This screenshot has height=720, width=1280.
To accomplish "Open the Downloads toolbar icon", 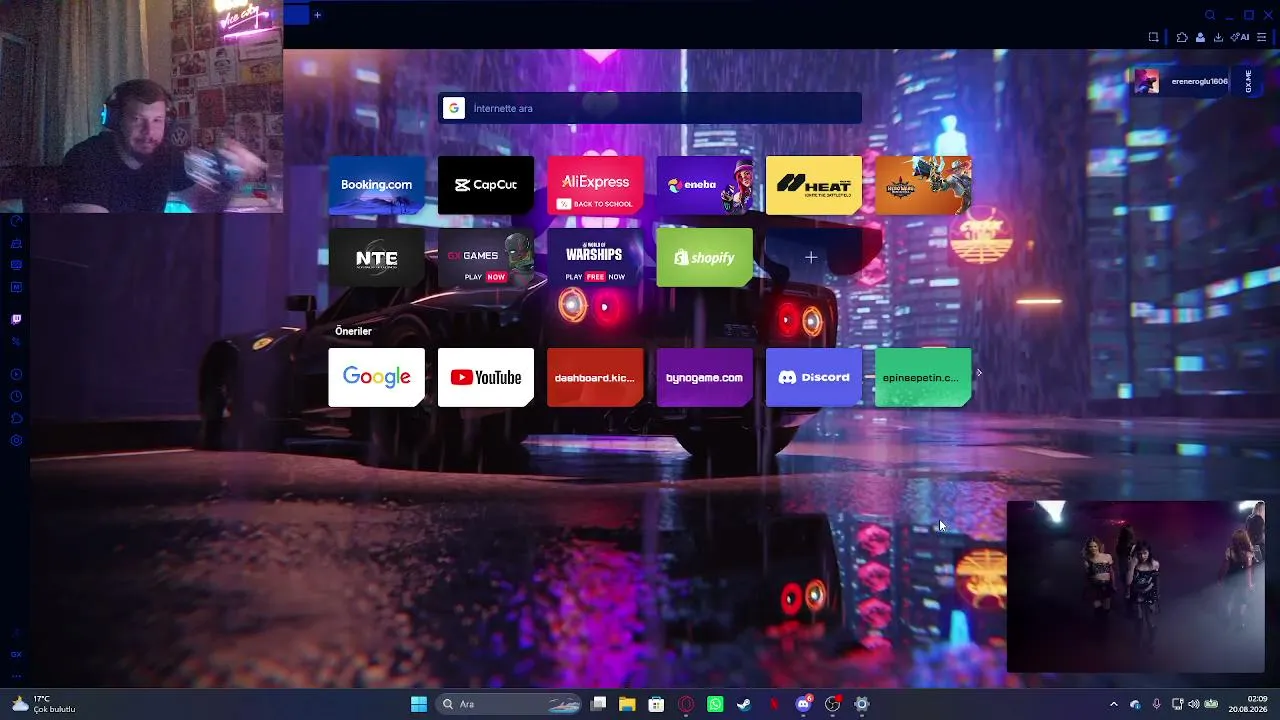I will click(1218, 37).
